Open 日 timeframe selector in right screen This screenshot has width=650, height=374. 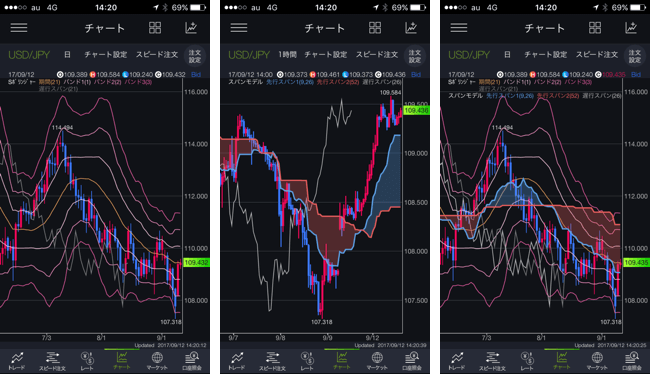tap(507, 55)
